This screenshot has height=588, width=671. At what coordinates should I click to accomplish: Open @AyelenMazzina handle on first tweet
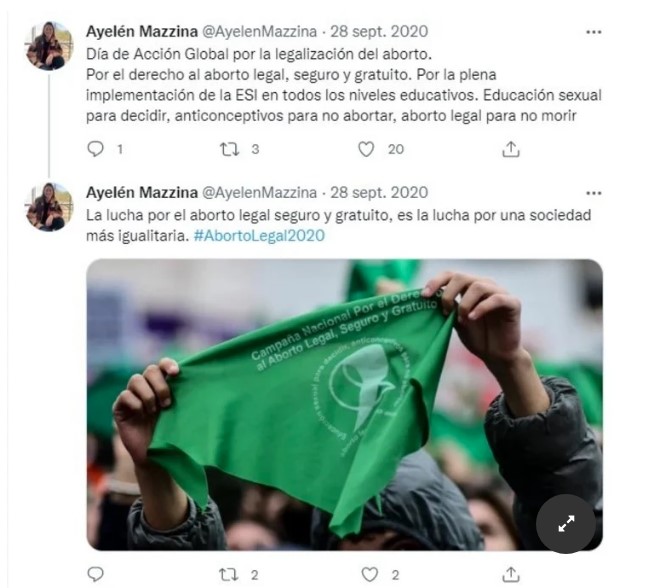pos(259,31)
